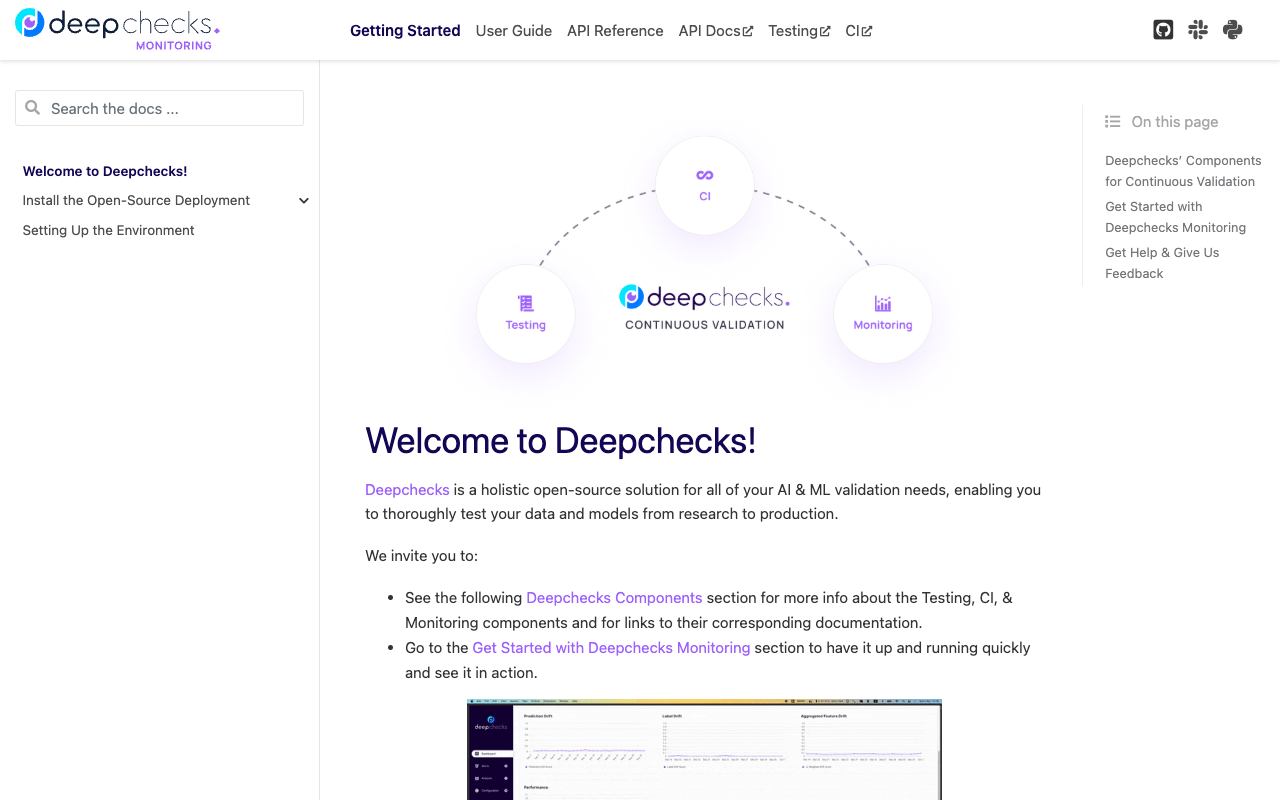Jump to Get Started with Deepchecks Monitoring in TOC

(x=1175, y=217)
